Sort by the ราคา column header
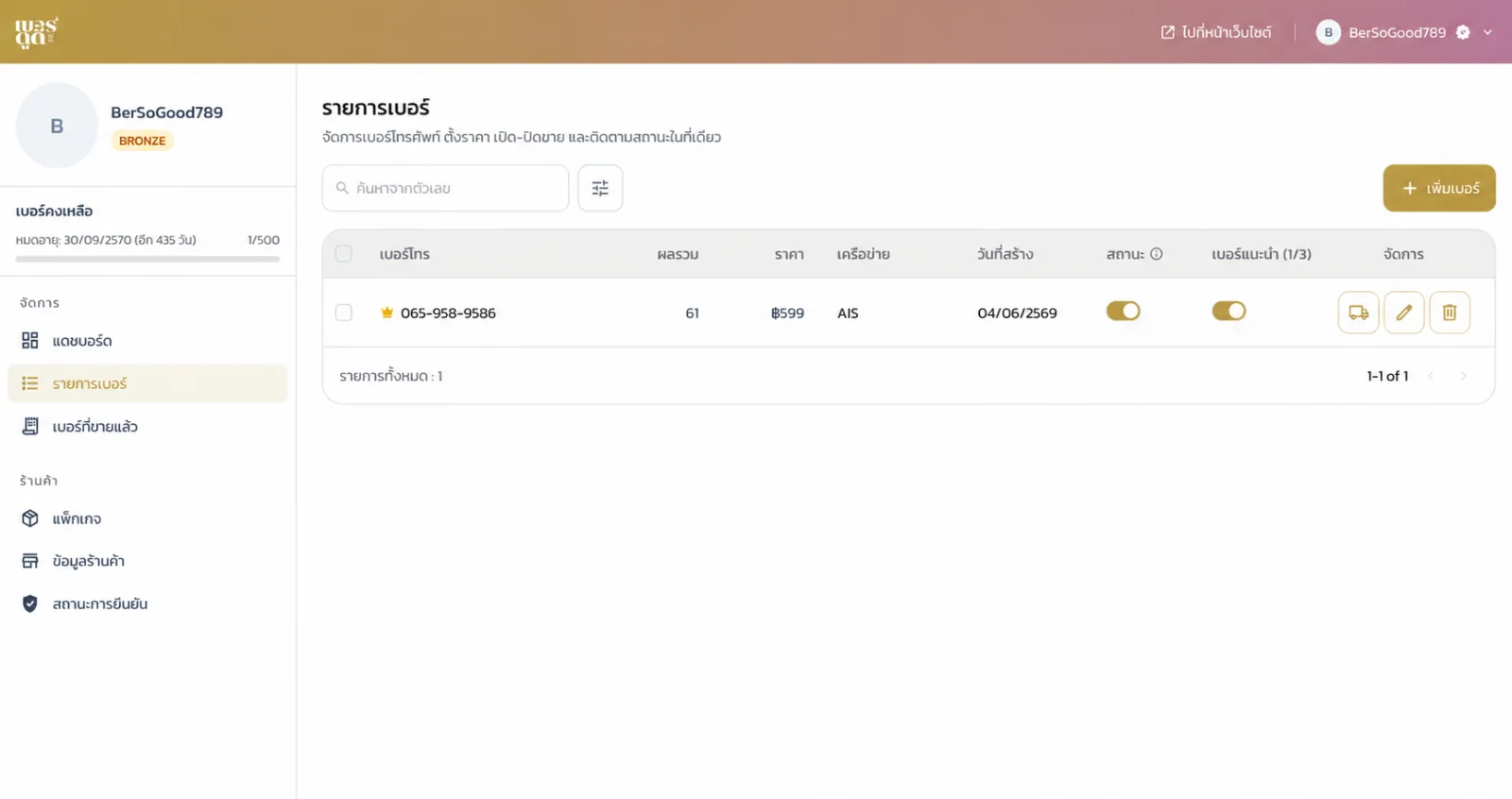The width and height of the screenshot is (1512, 799). tap(789, 254)
